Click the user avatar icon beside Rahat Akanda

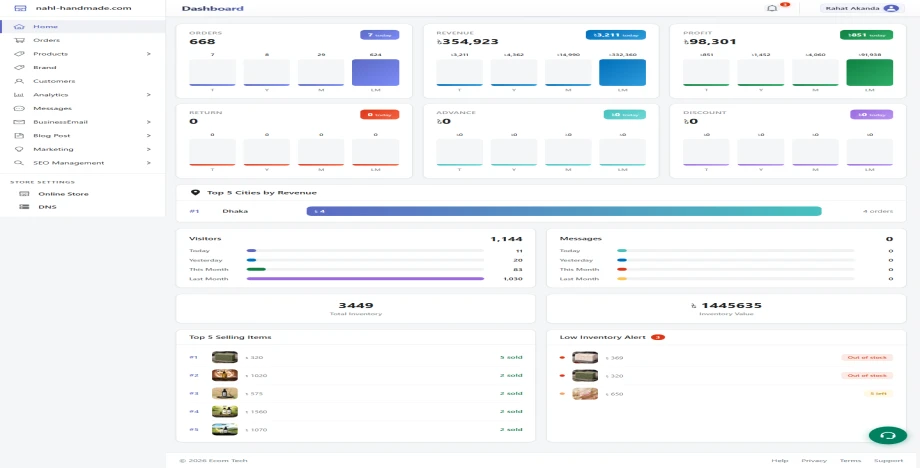[891, 8]
